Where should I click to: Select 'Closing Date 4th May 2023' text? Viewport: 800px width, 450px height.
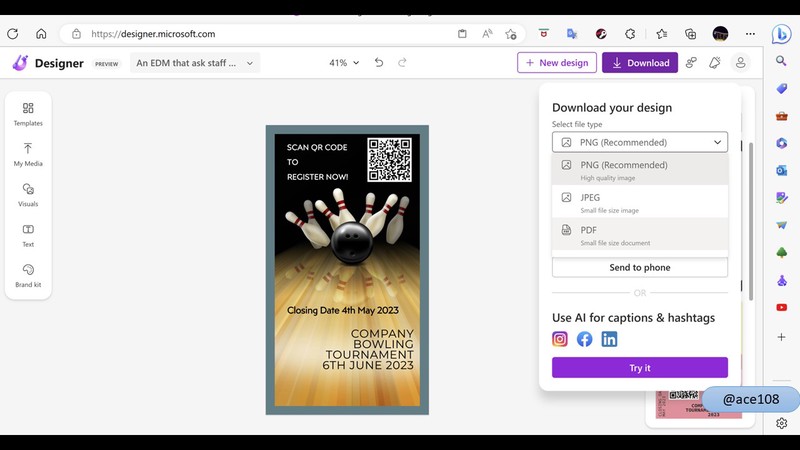pos(343,310)
